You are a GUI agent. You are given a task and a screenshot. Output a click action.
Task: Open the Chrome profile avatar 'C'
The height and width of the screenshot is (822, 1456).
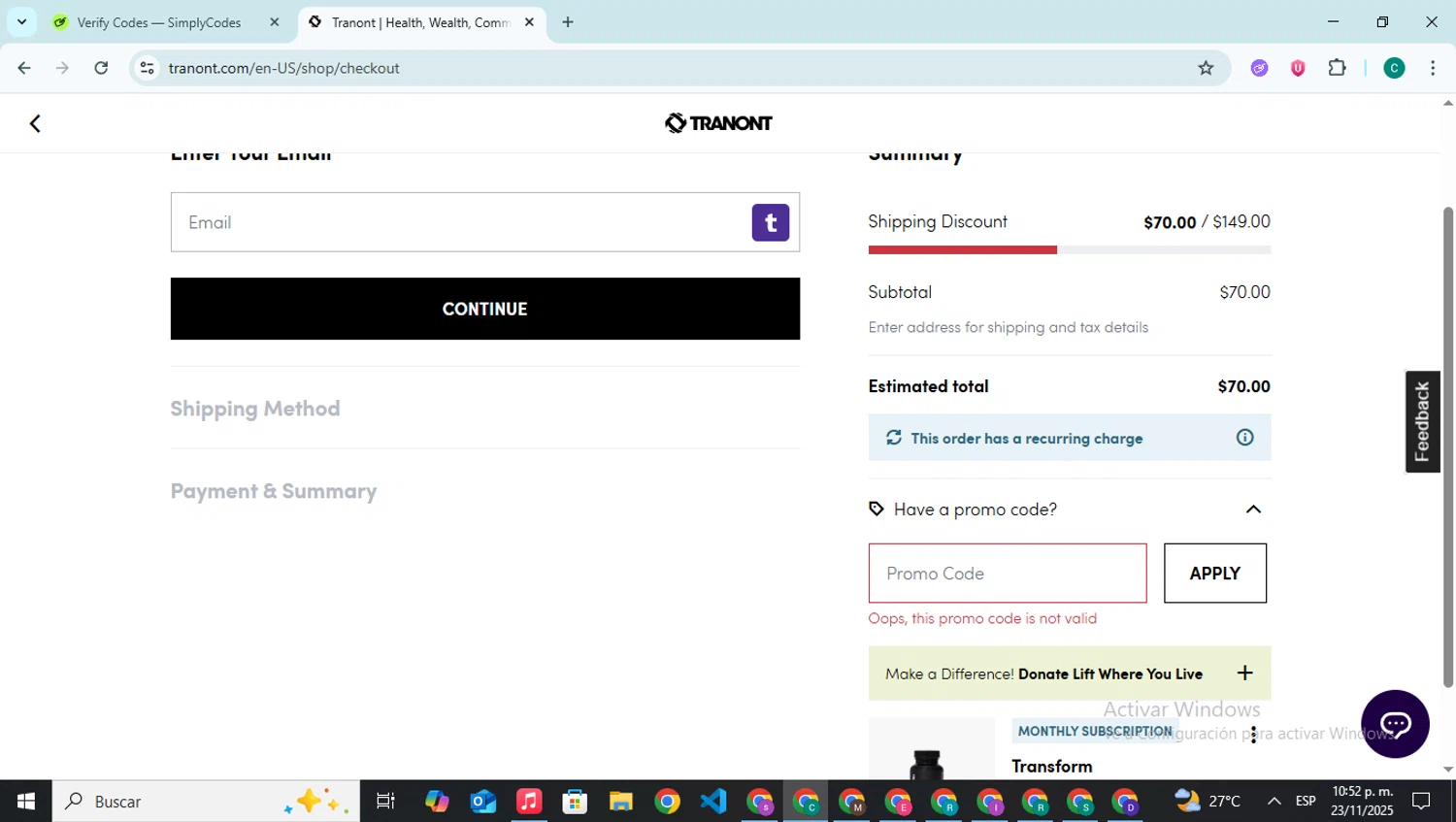pyautogui.click(x=1394, y=68)
